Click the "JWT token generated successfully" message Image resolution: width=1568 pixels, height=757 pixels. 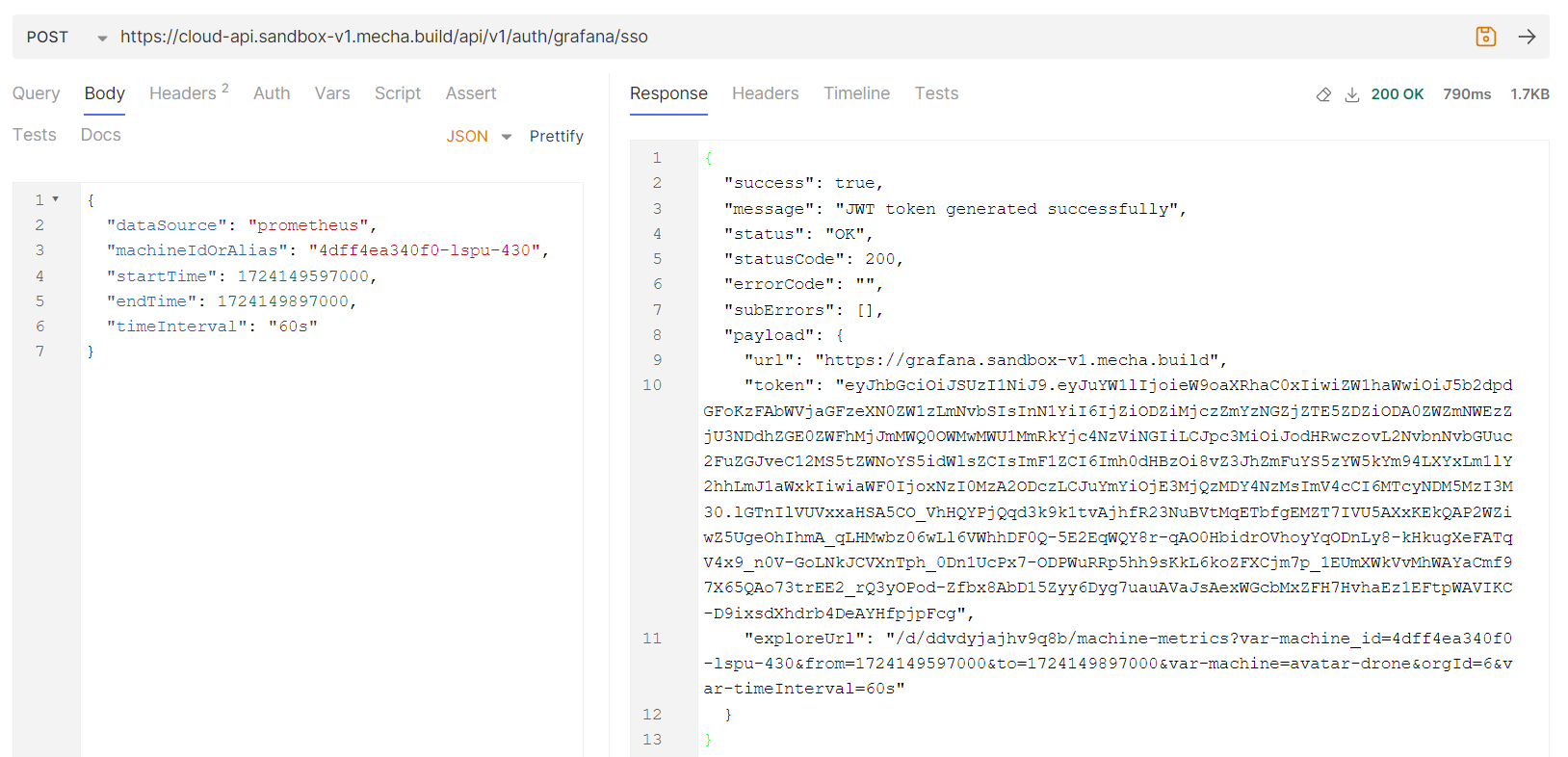[x=1006, y=209]
